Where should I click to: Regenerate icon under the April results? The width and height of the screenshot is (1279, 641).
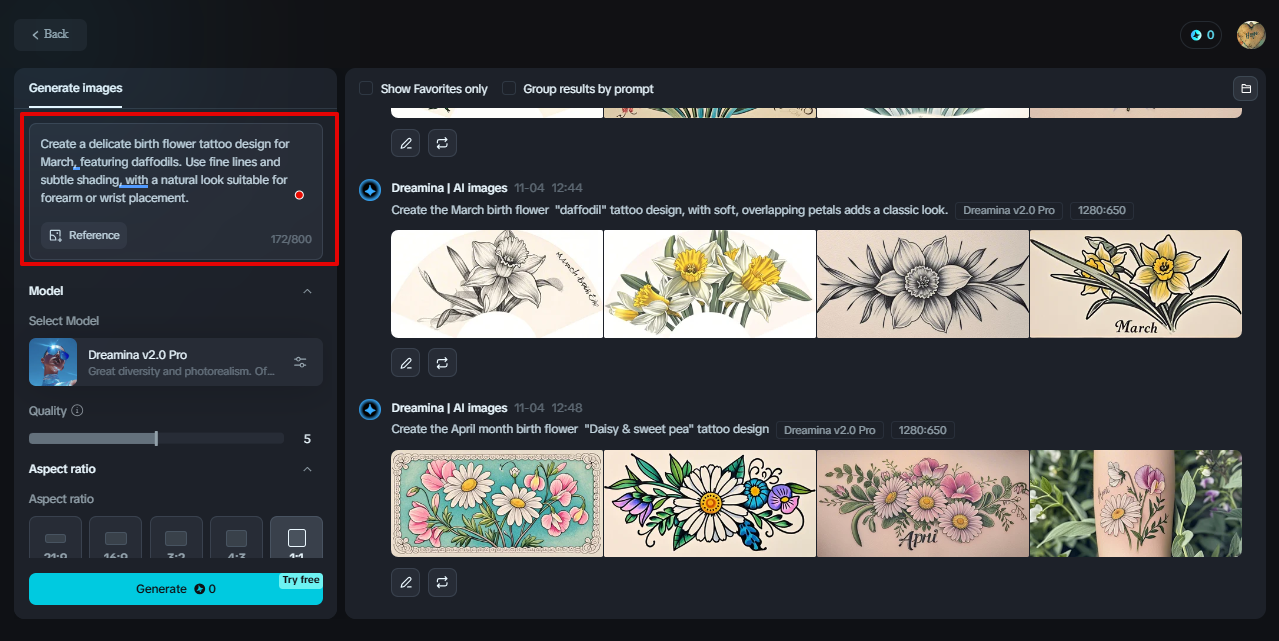point(443,582)
